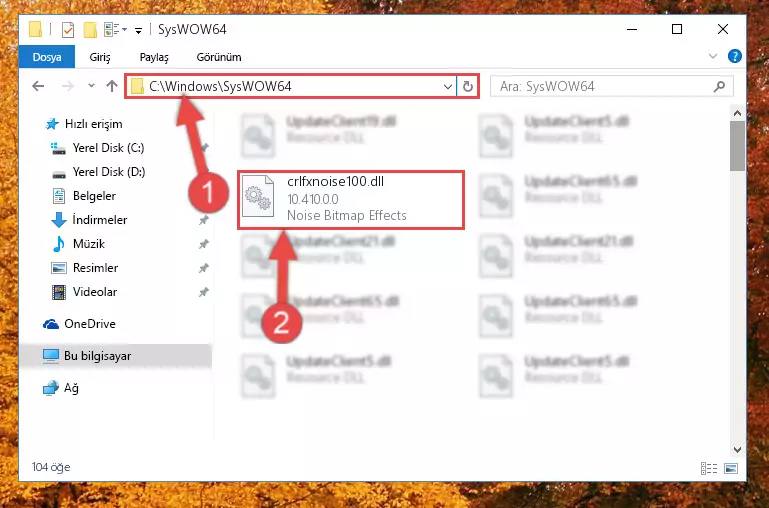Open the Dosya ribbon tab
Image resolution: width=769 pixels, height=508 pixels.
point(47,57)
